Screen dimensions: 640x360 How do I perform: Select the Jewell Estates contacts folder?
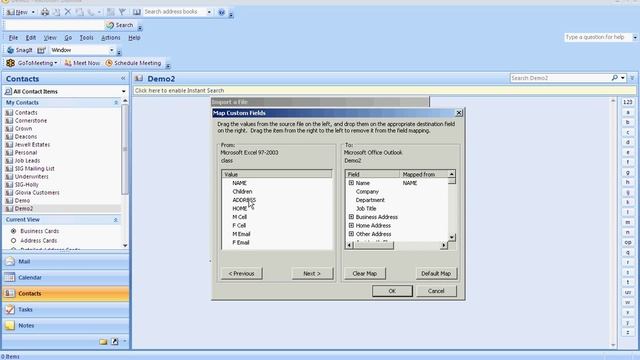[32, 144]
